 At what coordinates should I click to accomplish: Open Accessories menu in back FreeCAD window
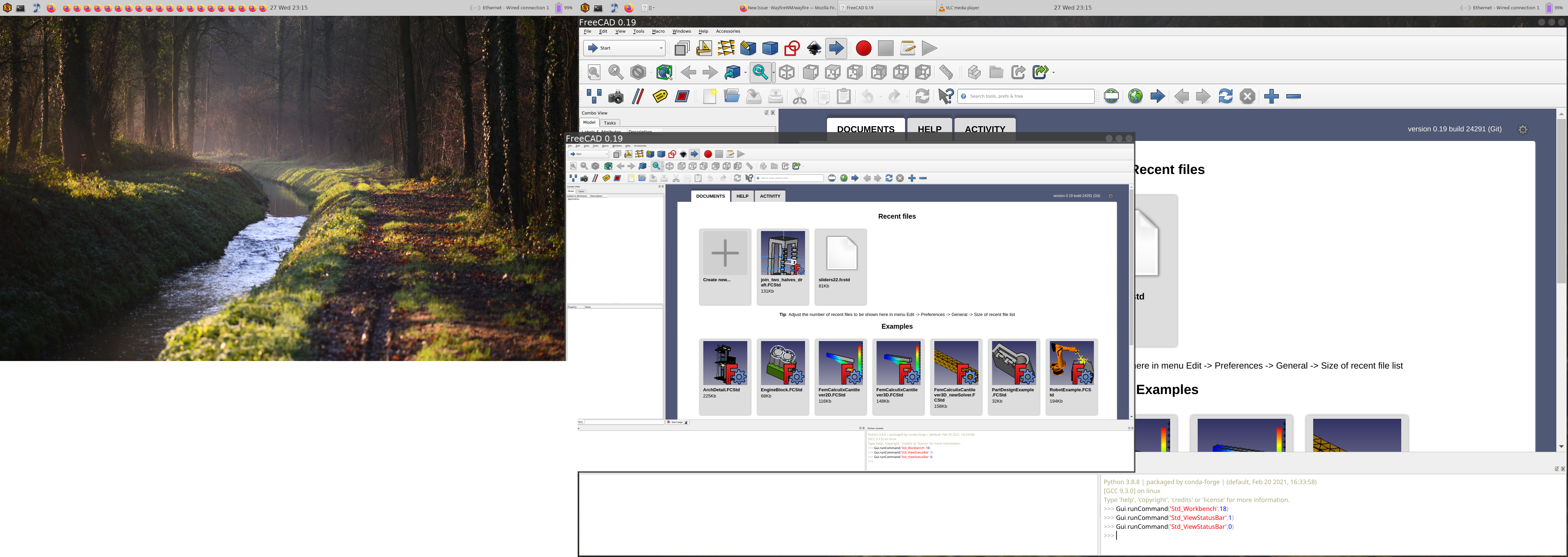tap(728, 31)
